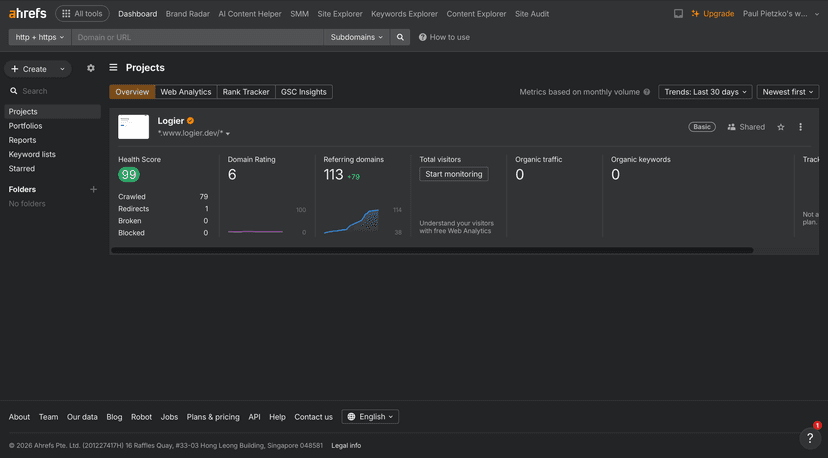828x458 pixels.
Task: Click the orange verified badge next to Logier
Action: coord(190,121)
